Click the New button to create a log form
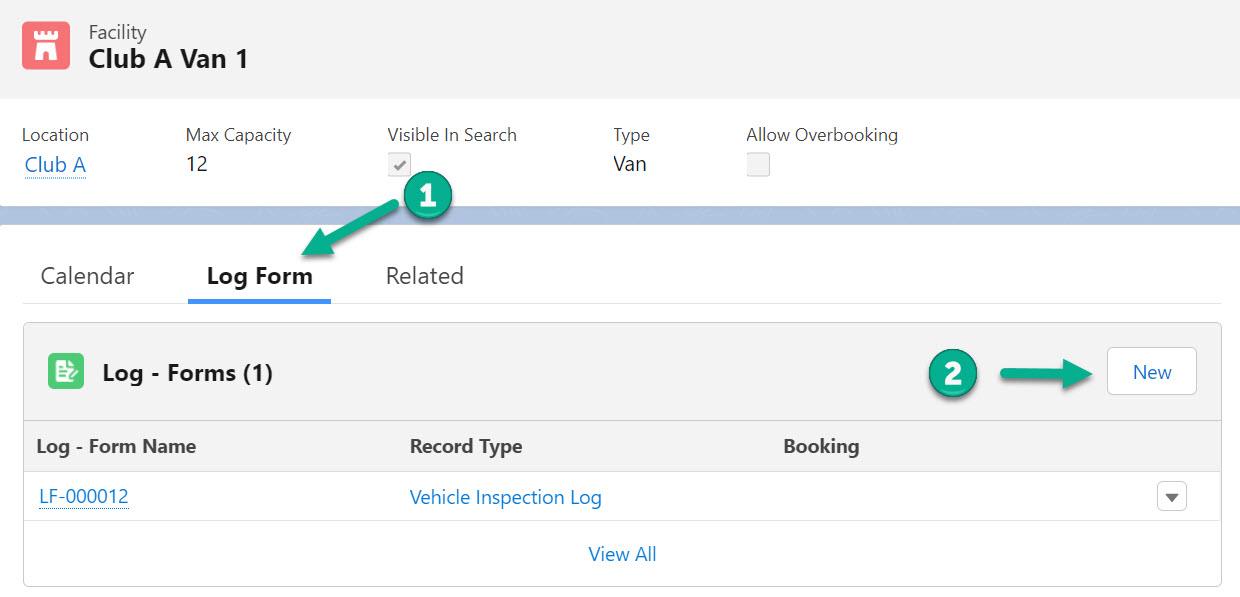Screen dimensions: 1240x597 pyautogui.click(x=1151, y=371)
